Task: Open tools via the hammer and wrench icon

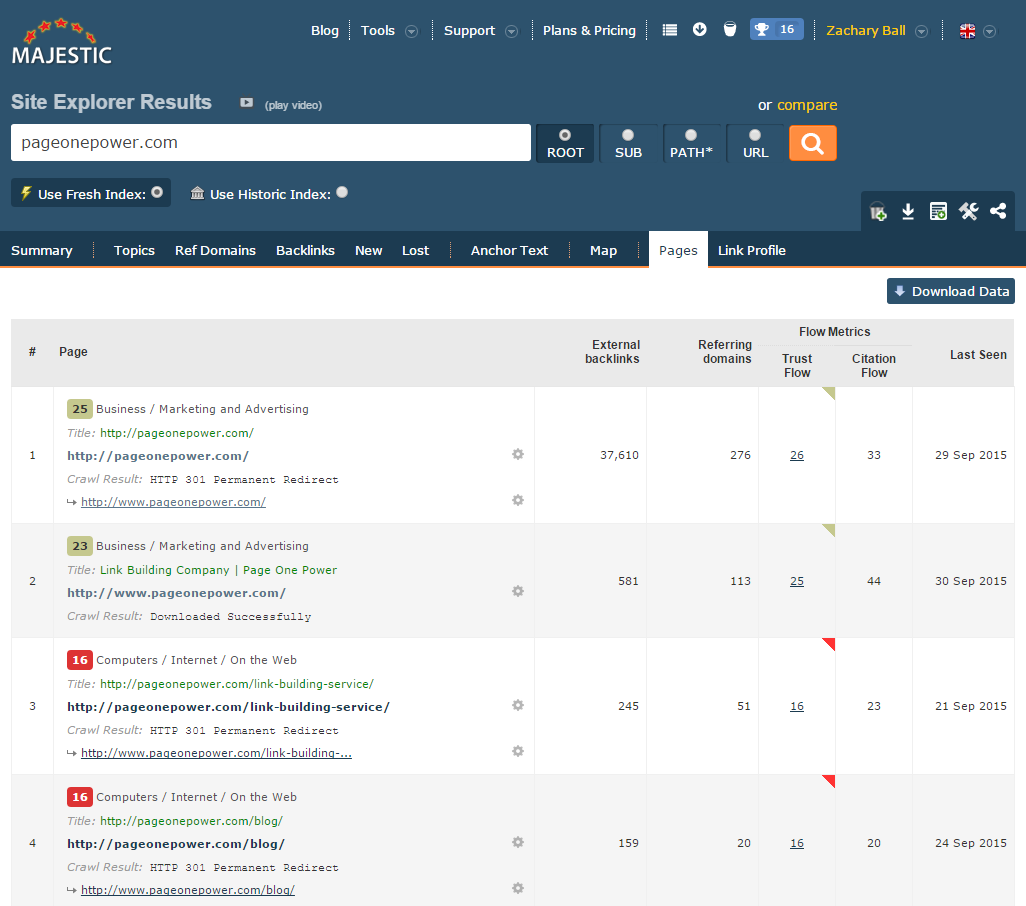Action: [x=968, y=212]
